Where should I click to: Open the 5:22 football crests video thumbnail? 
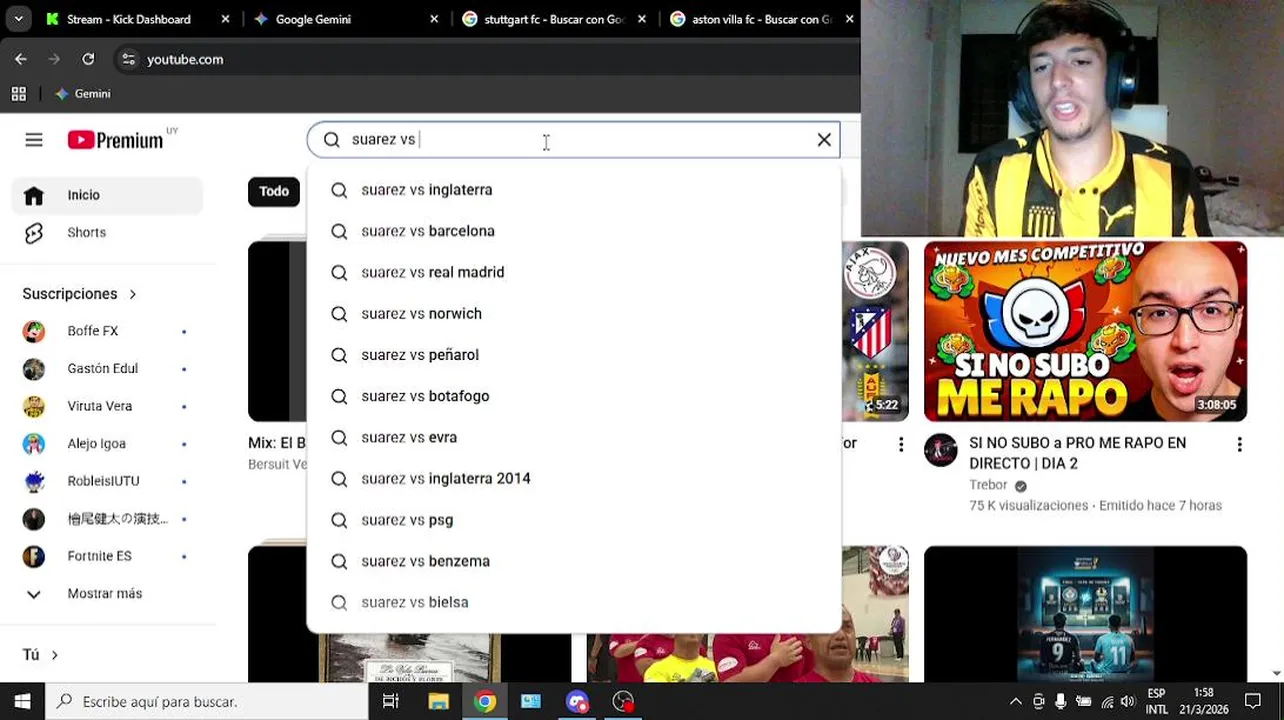[875, 331]
